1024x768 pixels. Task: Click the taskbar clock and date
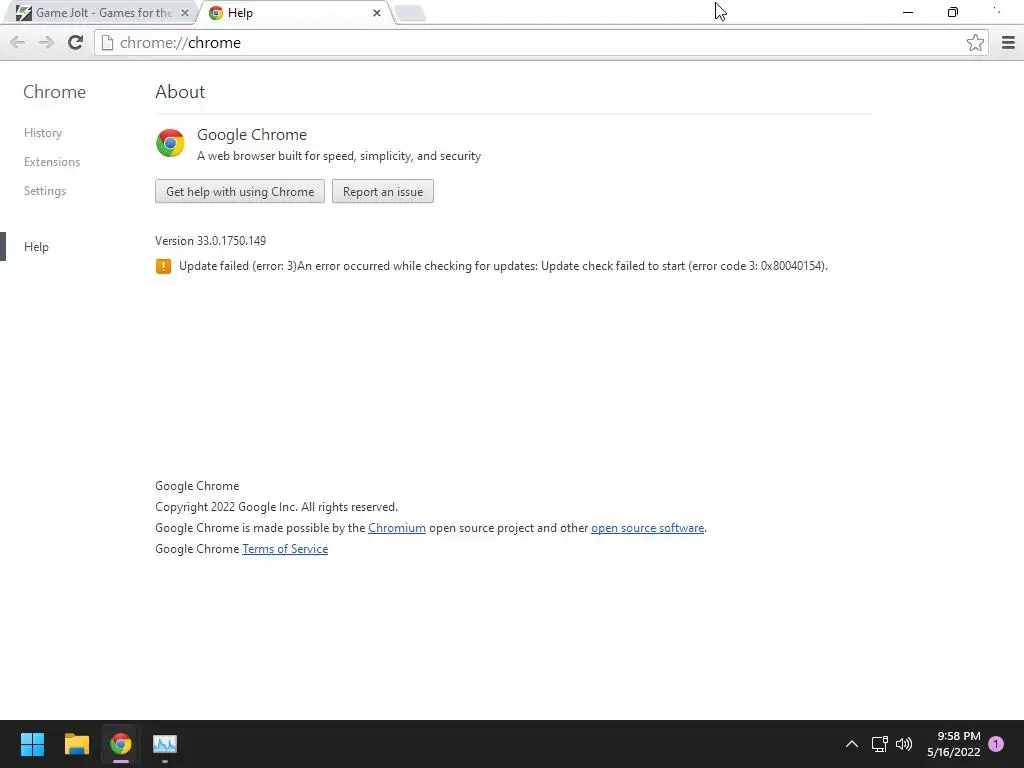point(954,744)
